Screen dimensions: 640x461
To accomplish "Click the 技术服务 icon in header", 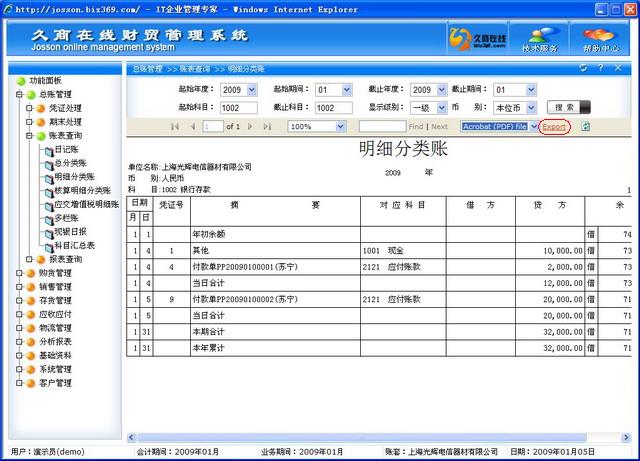I will [x=540, y=39].
